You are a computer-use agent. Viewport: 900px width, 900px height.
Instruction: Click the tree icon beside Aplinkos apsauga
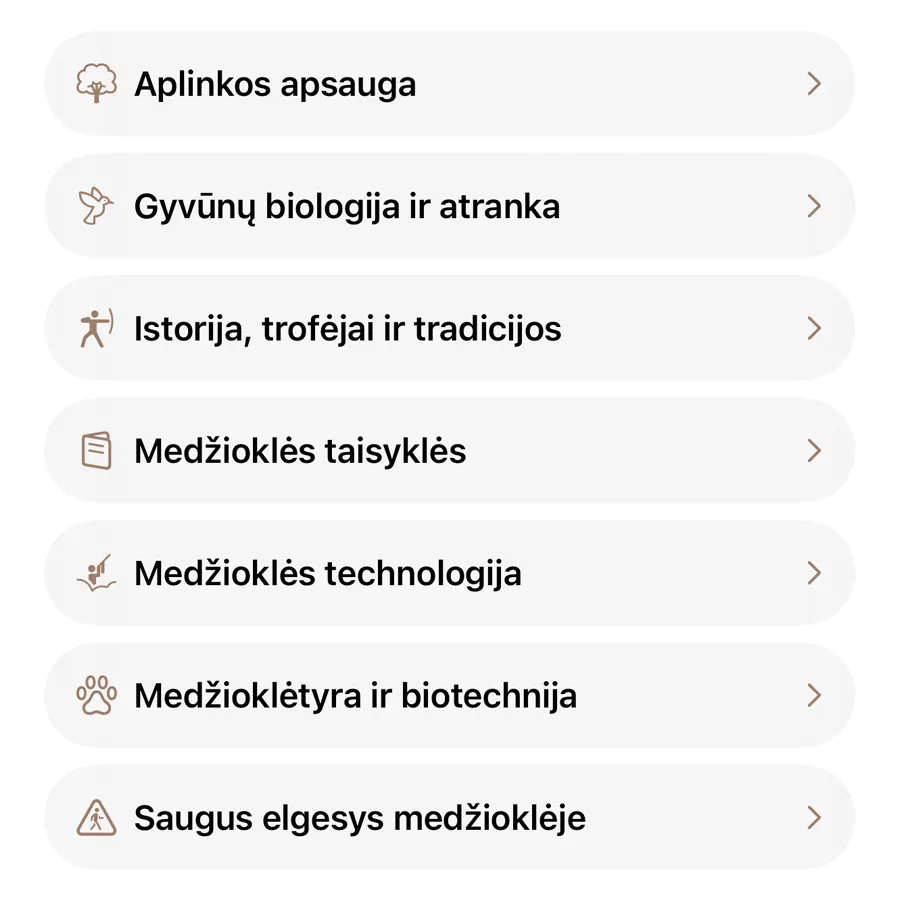coord(96,84)
